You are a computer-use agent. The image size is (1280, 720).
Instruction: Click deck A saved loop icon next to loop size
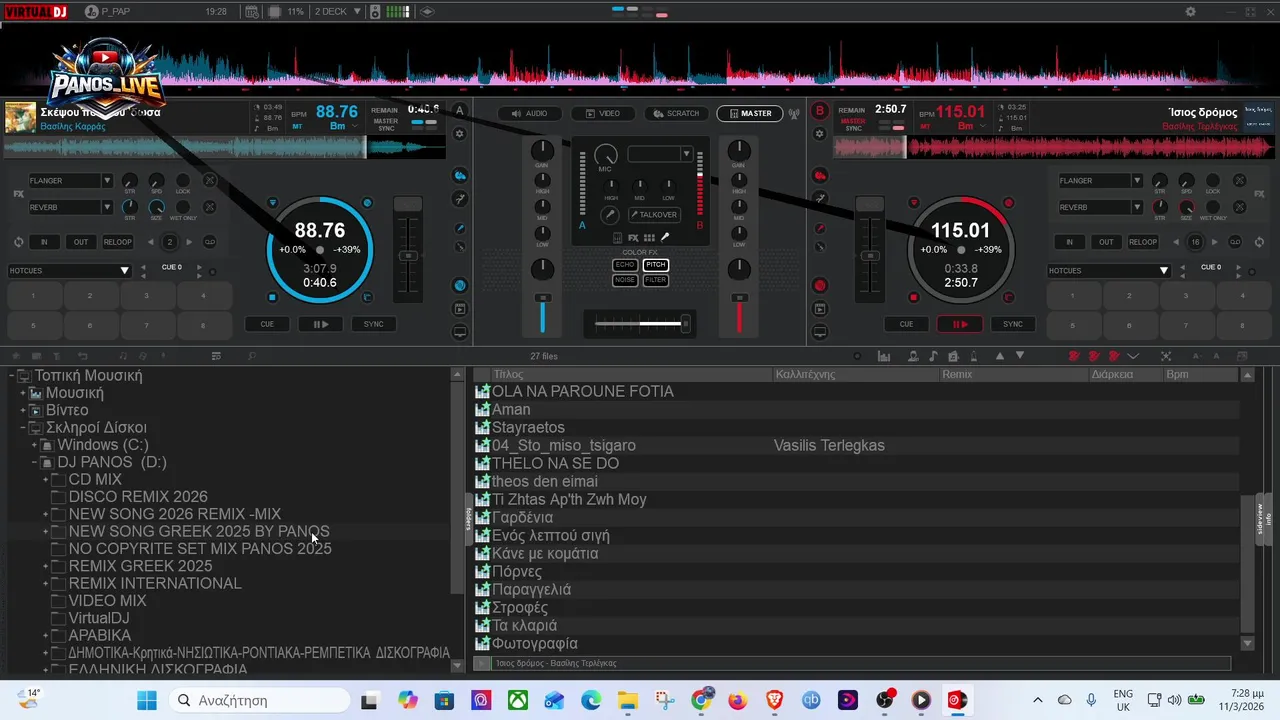(210, 242)
